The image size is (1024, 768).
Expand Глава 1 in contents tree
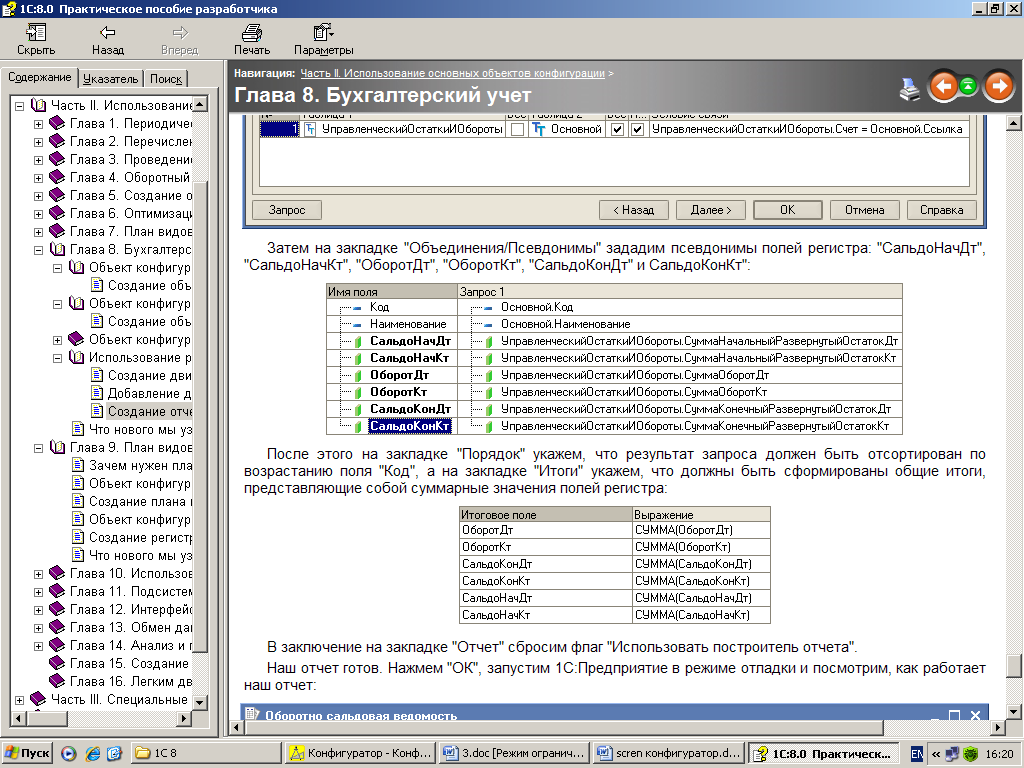pyautogui.click(x=39, y=124)
